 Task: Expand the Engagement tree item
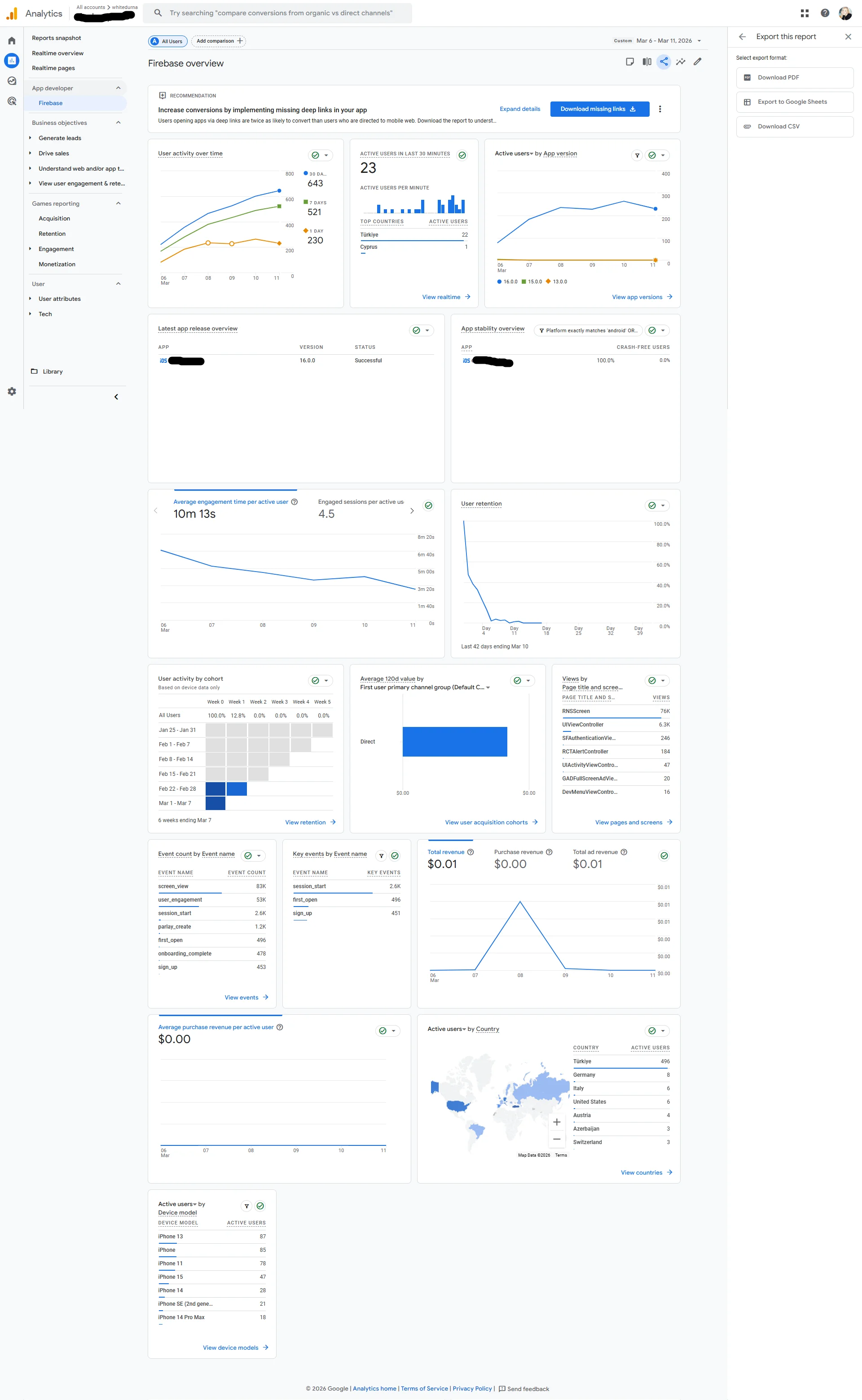point(30,249)
